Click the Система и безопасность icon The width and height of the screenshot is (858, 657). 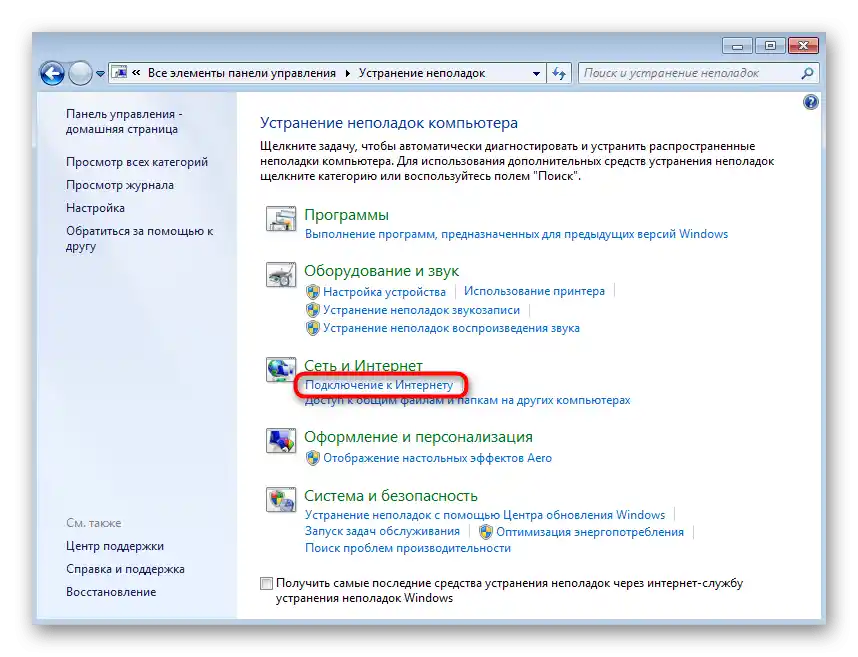(281, 499)
